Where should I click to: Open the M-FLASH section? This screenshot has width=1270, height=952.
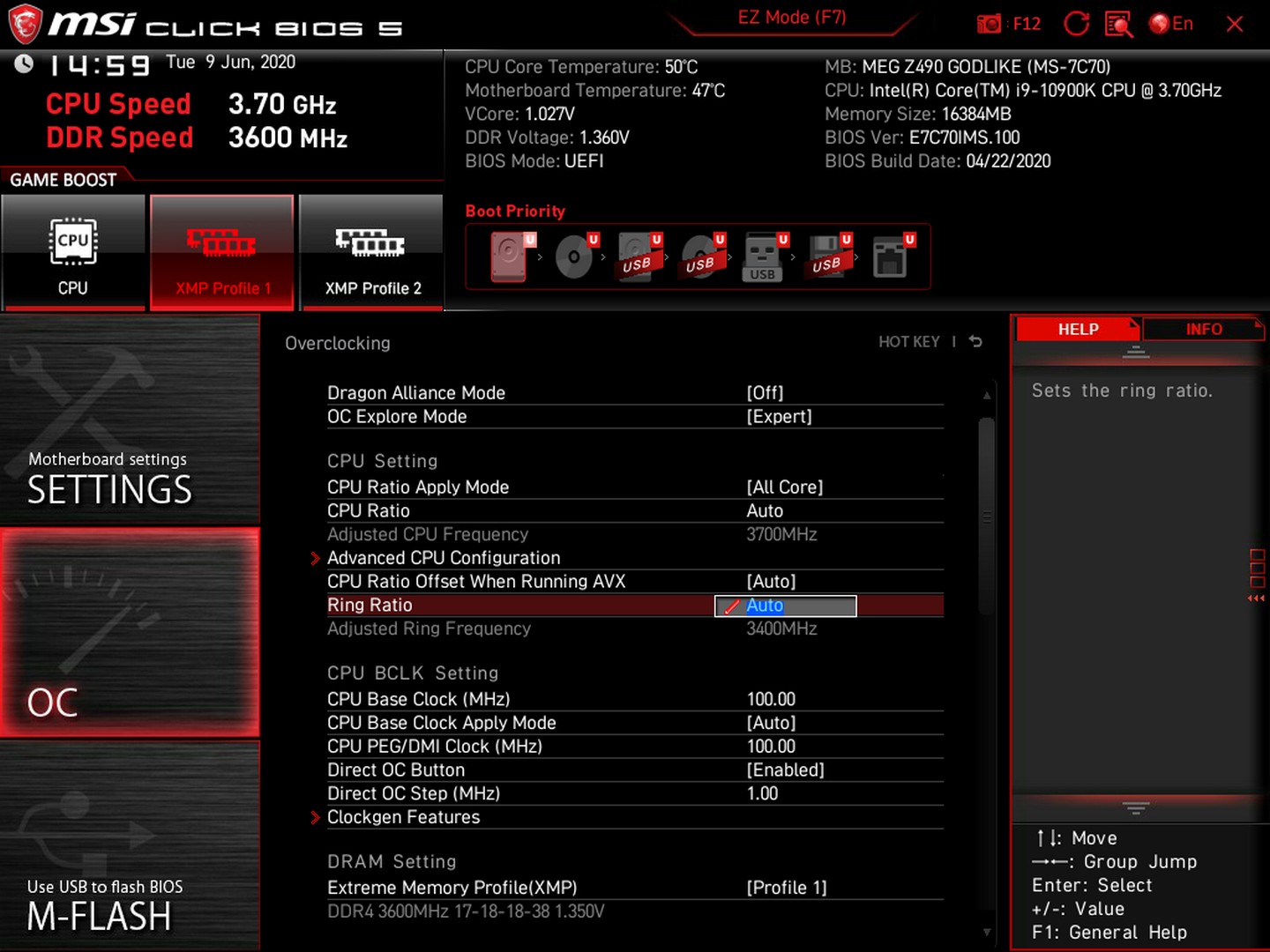tap(130, 844)
